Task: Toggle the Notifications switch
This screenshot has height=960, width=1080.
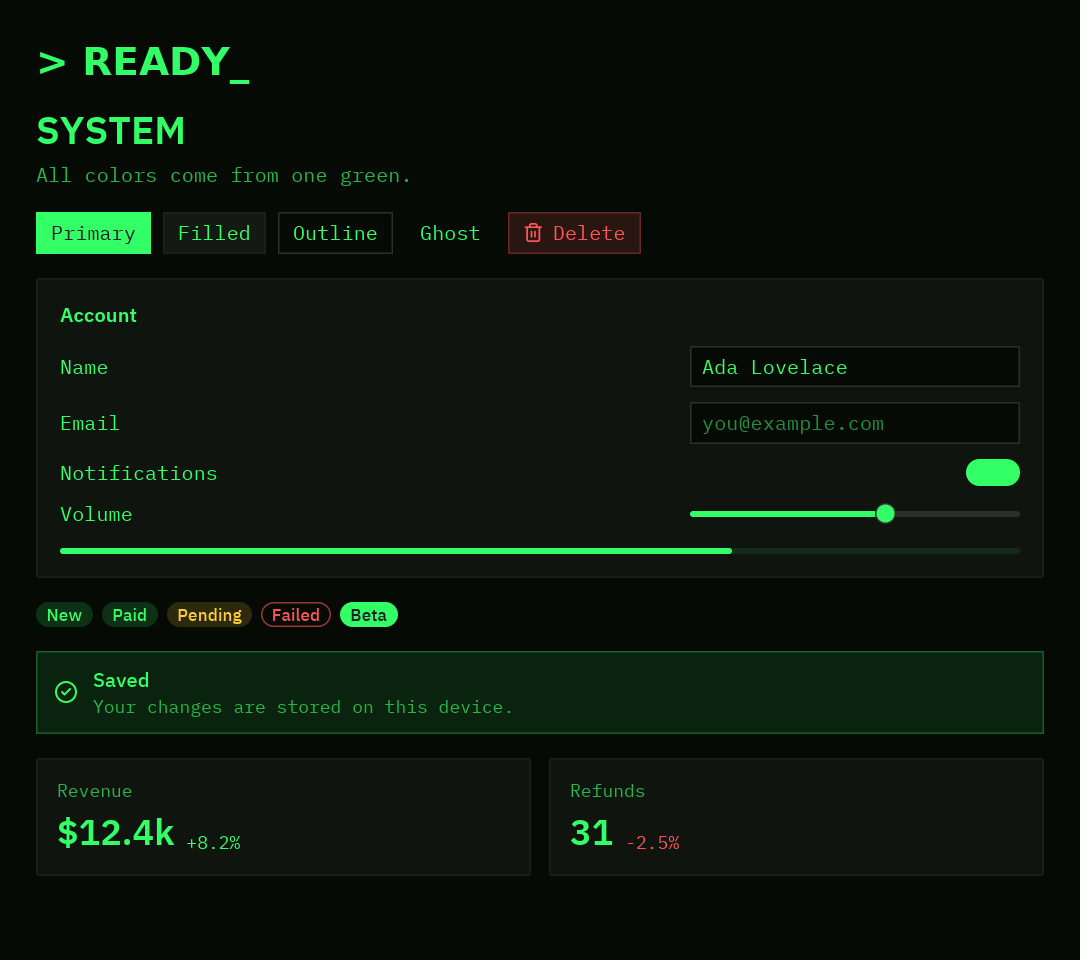Action: [993, 472]
